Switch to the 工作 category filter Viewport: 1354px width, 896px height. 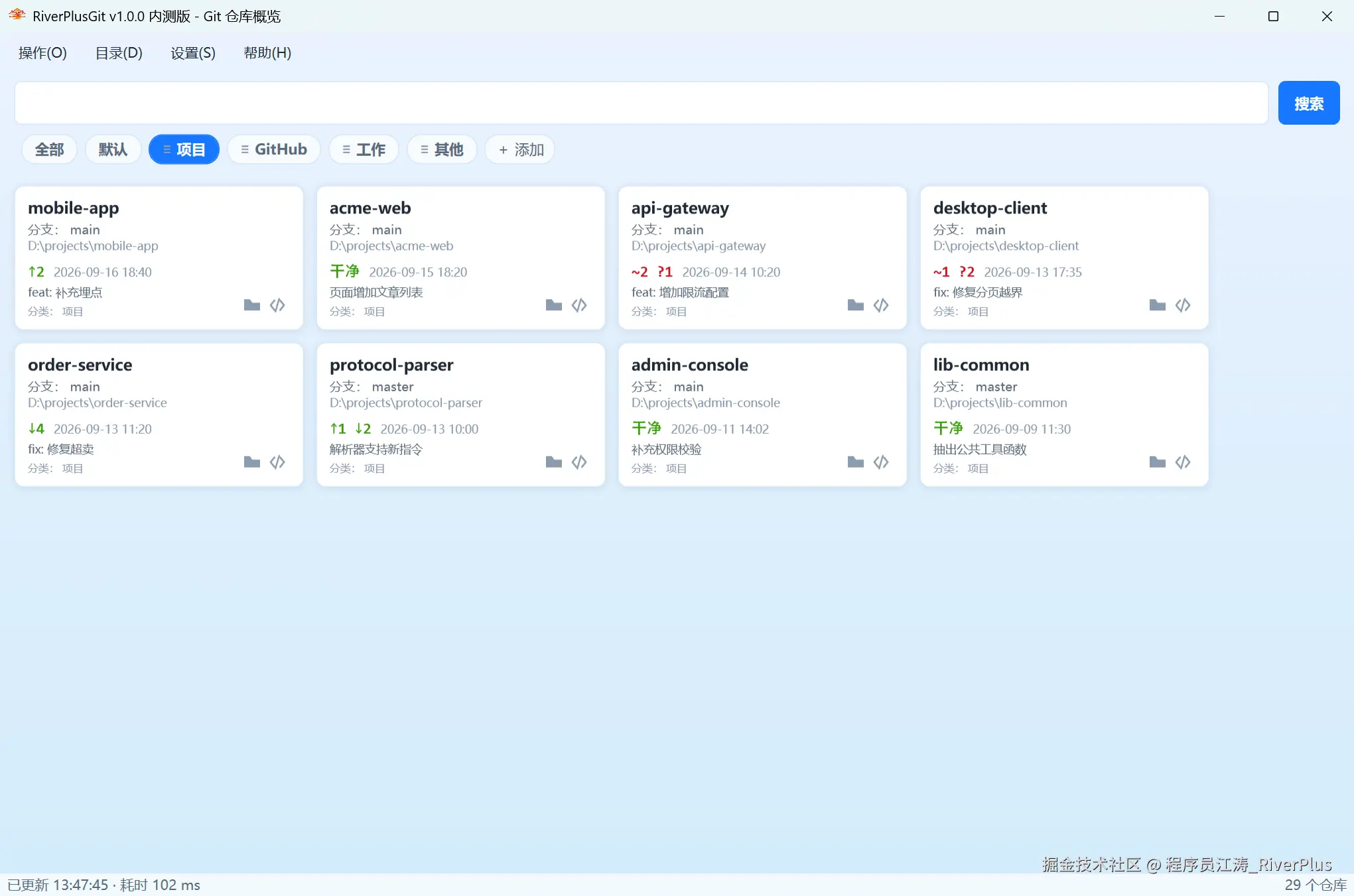(x=364, y=149)
